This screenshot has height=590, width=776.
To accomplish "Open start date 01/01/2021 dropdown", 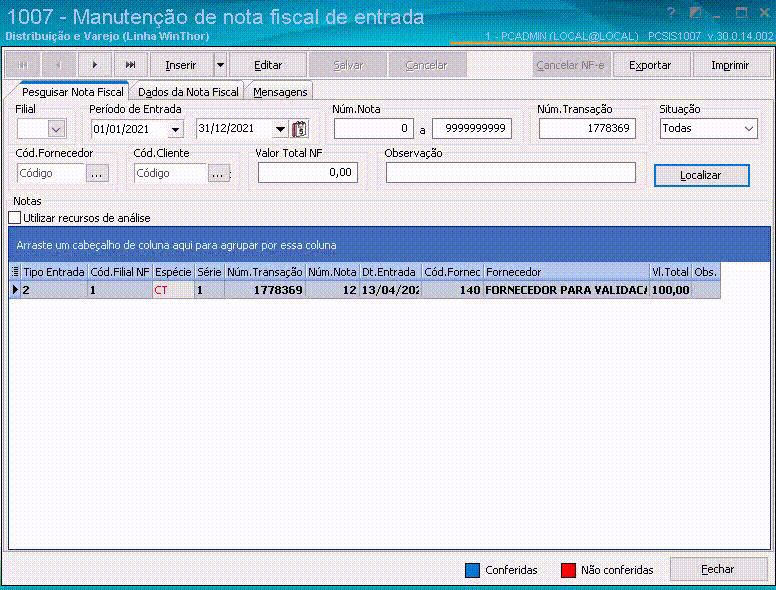I will [x=175, y=130].
